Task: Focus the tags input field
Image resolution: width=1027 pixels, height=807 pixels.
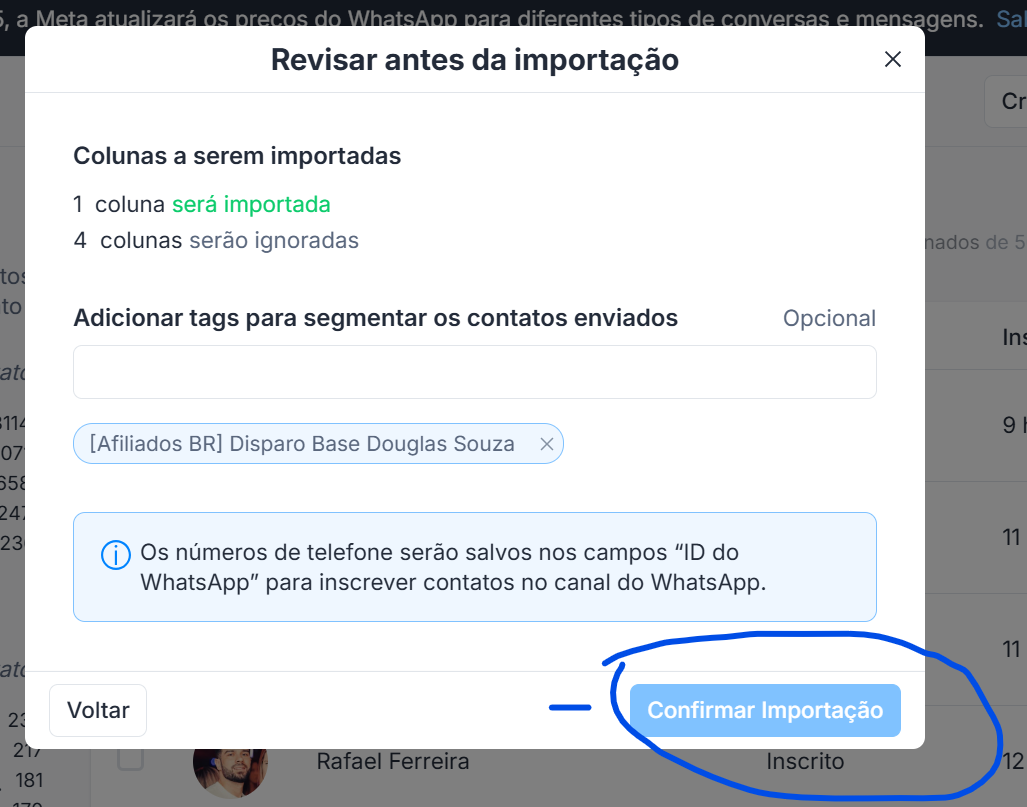Action: coord(474,372)
